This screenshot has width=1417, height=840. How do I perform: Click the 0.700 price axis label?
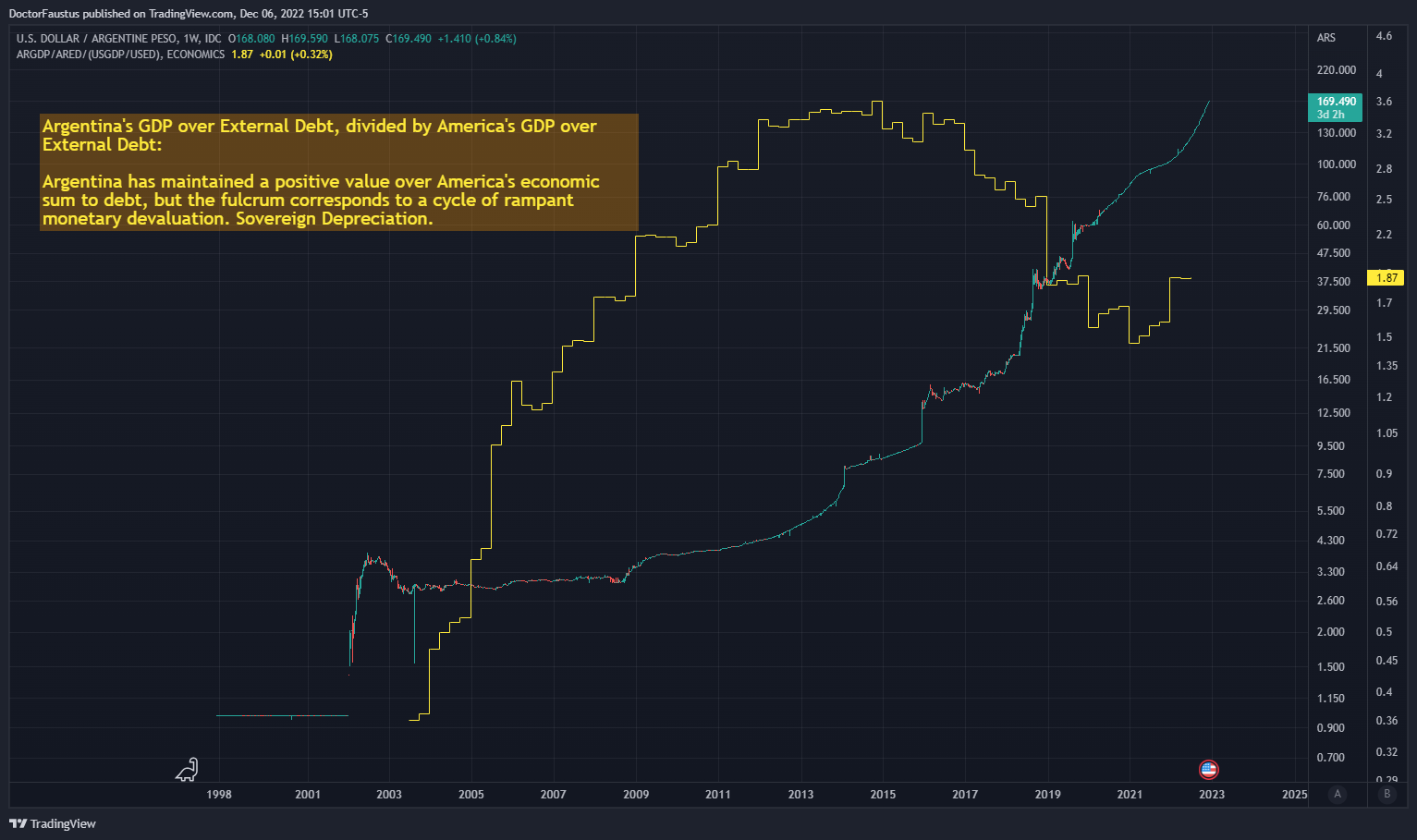[x=1331, y=758]
